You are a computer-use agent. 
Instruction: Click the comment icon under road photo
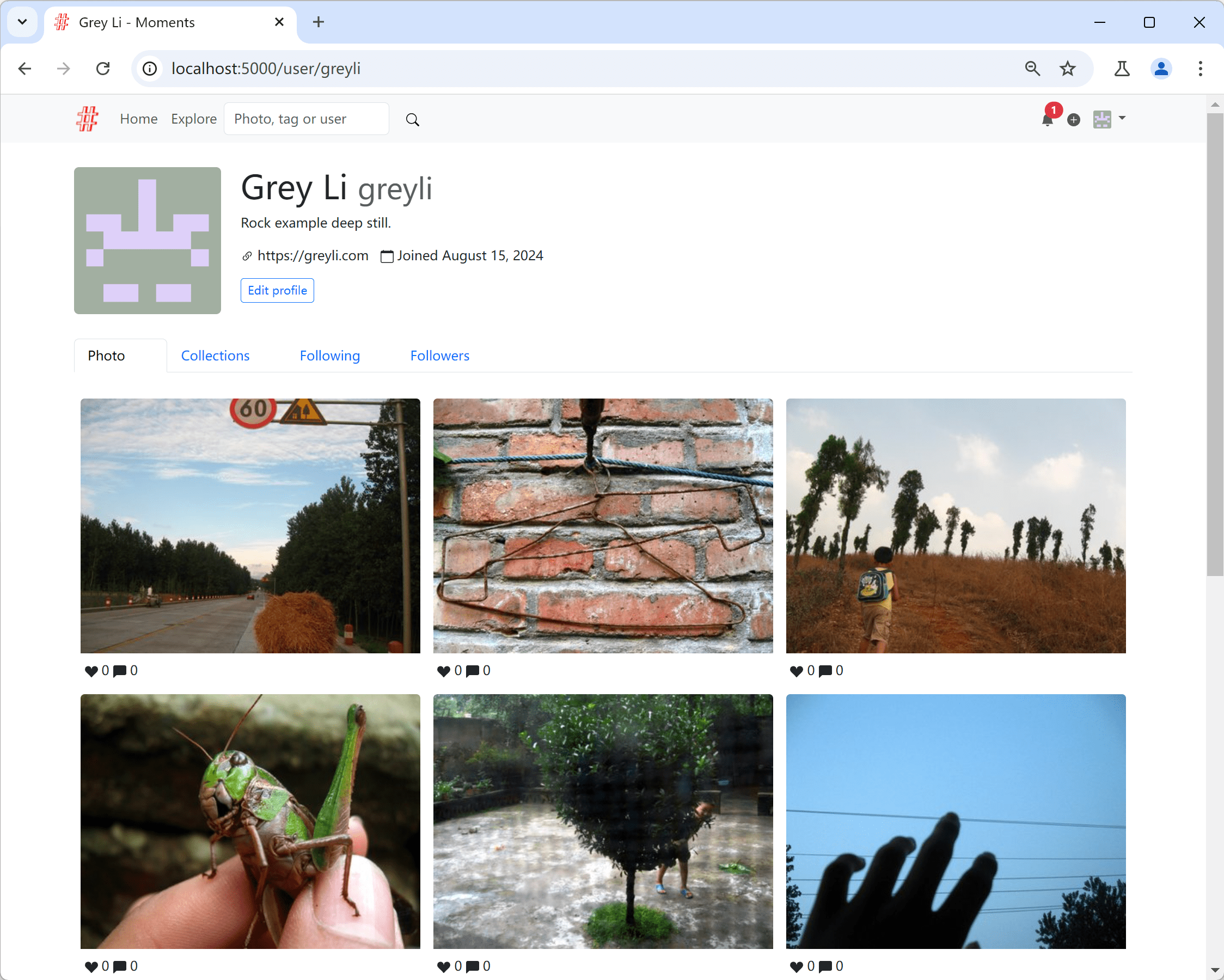[x=119, y=671]
